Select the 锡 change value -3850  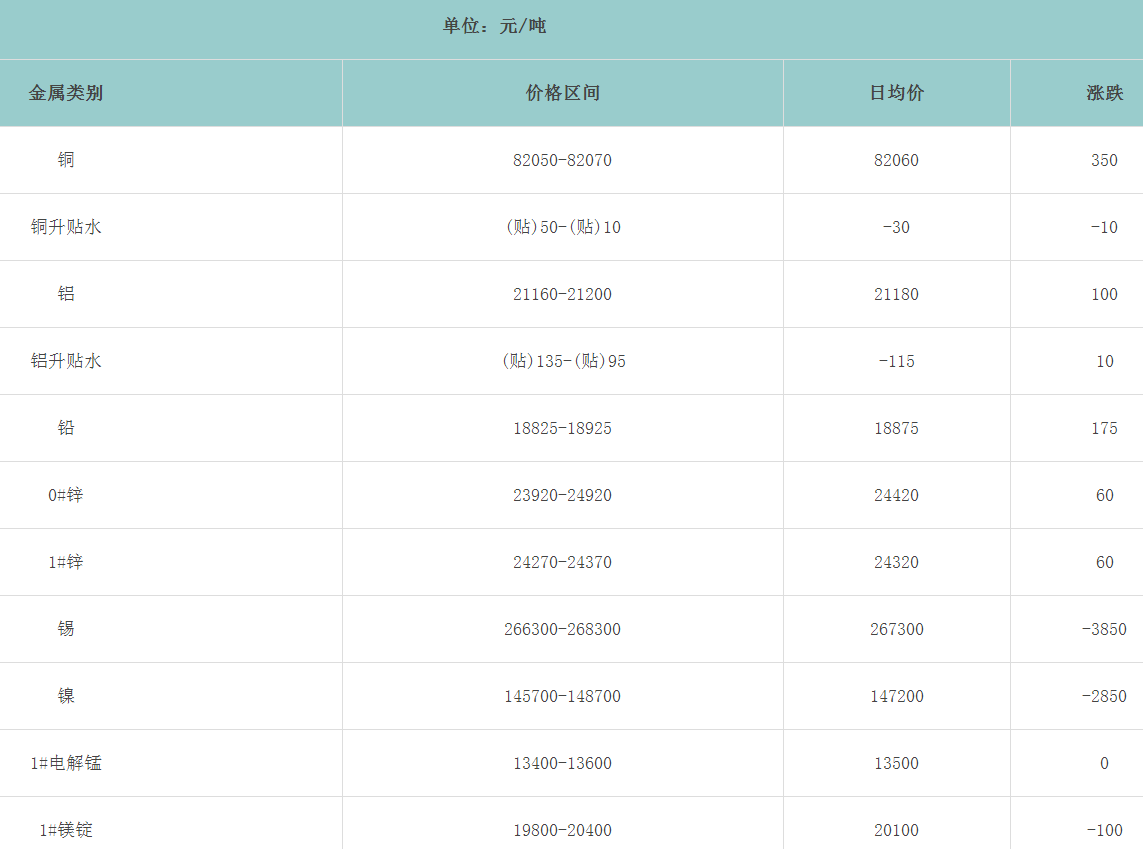1103,629
